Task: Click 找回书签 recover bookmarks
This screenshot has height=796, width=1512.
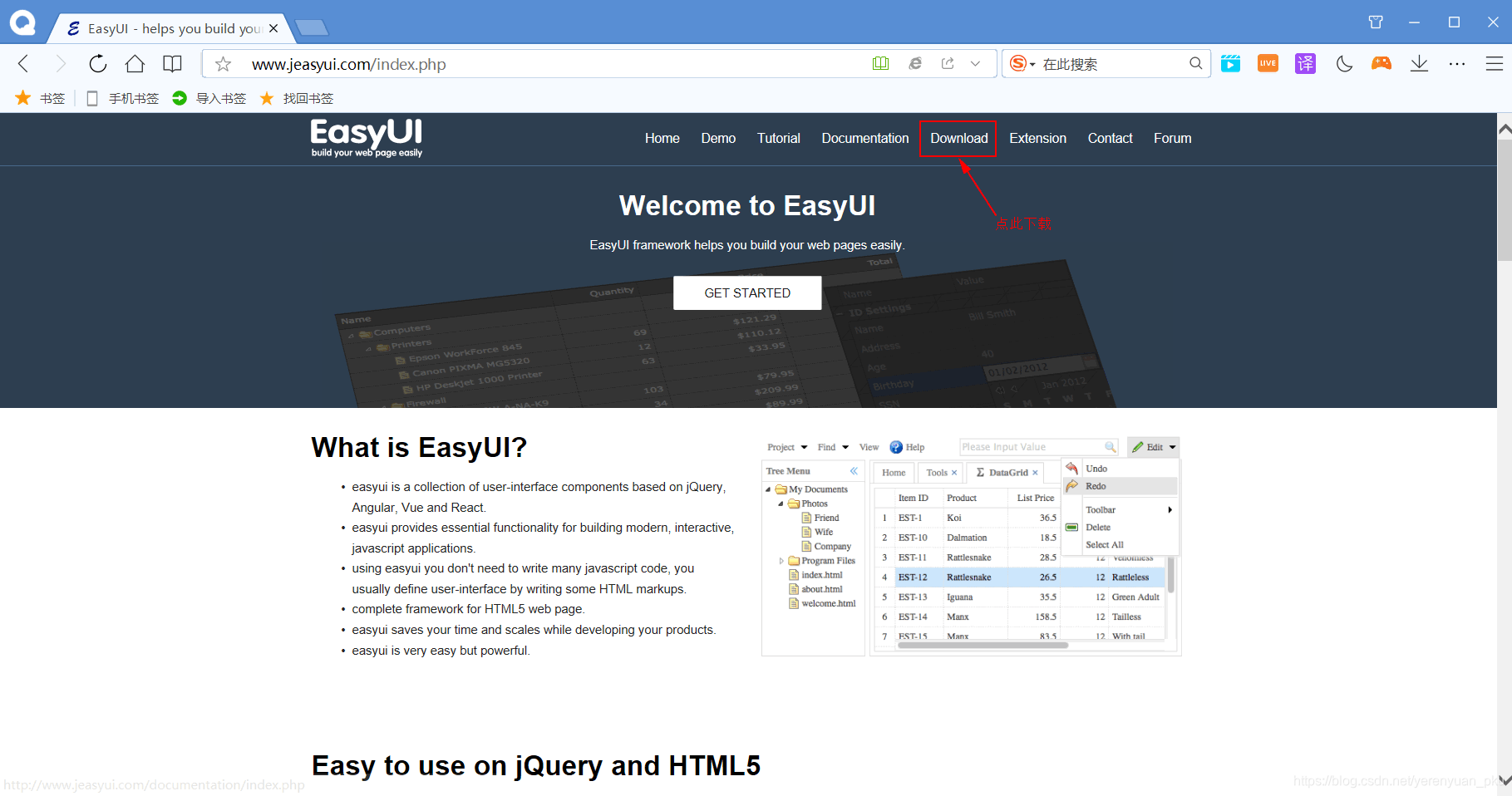Action: tap(297, 98)
